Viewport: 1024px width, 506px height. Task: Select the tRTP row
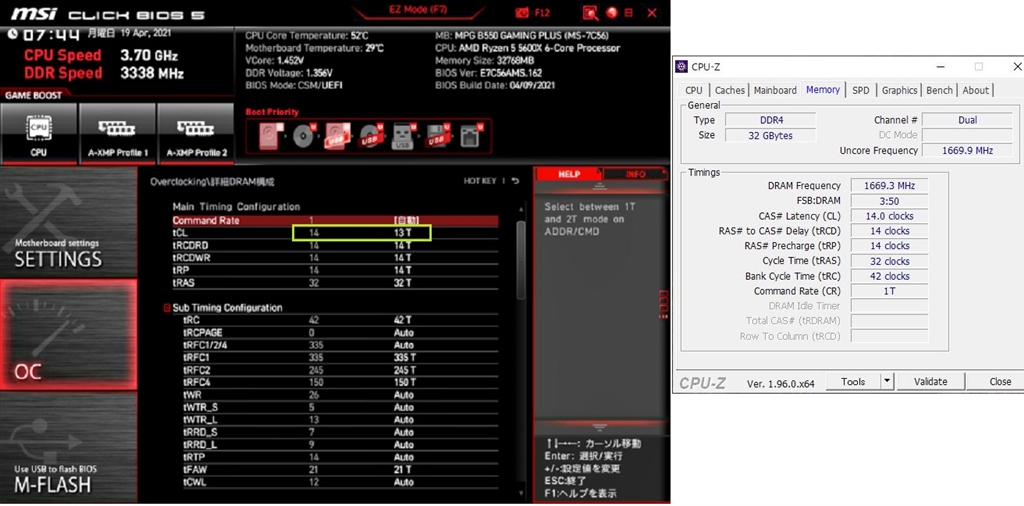340,457
